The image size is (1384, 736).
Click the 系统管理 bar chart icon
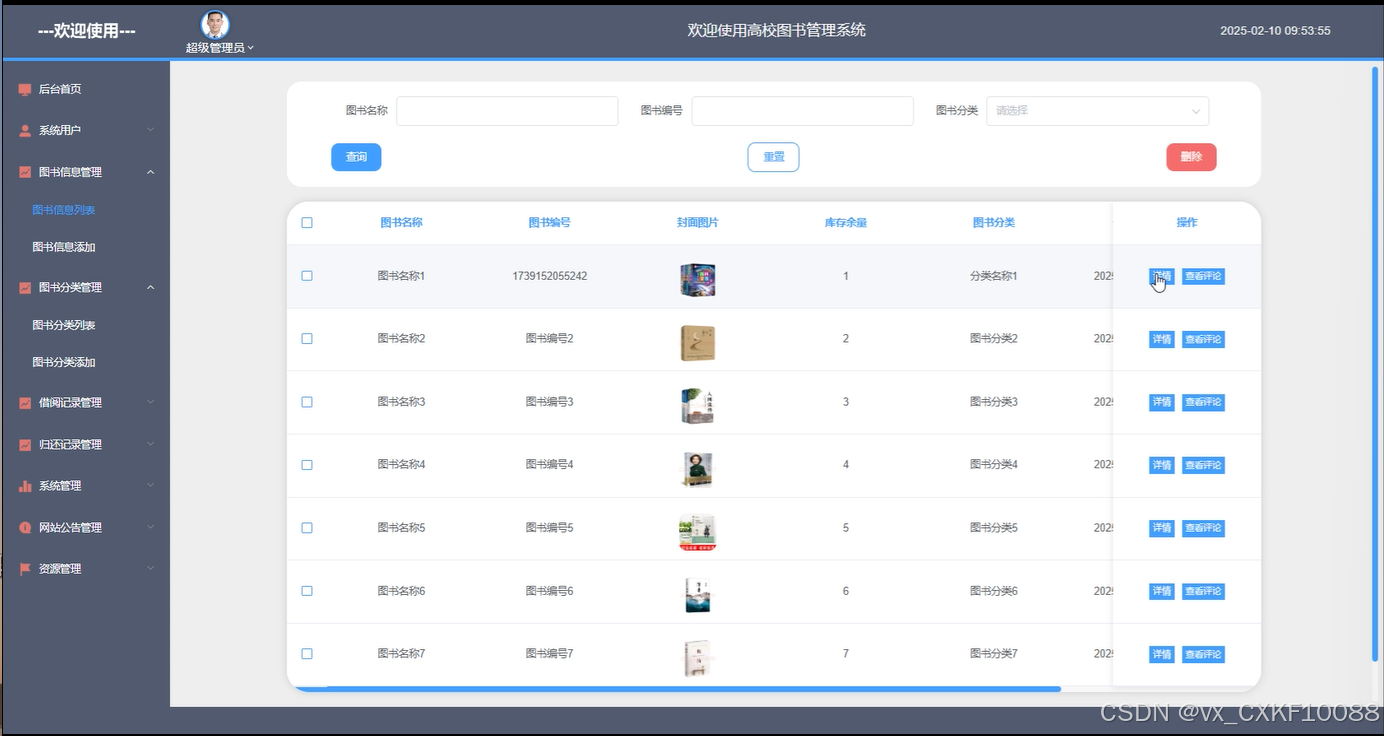click(25, 486)
